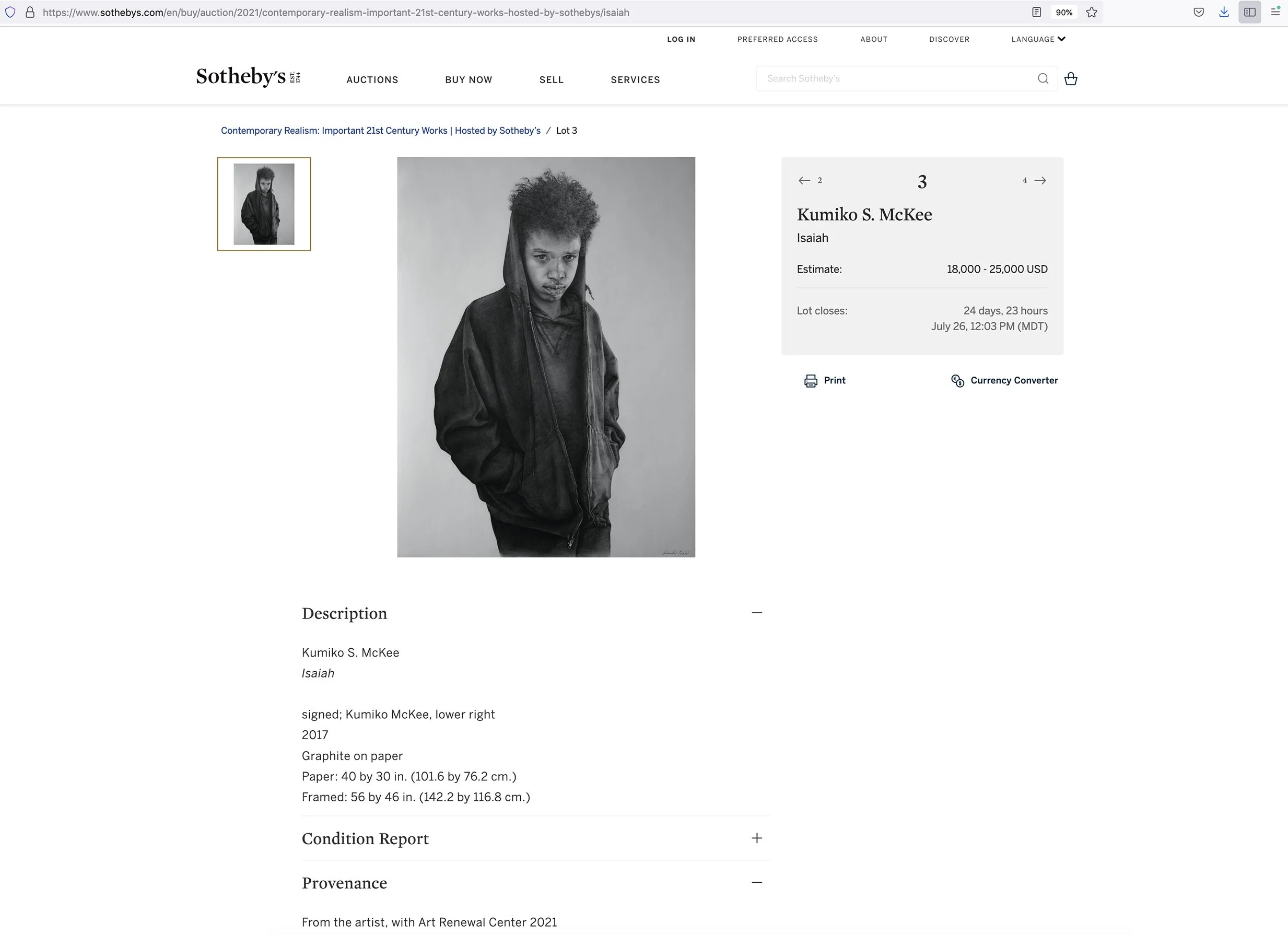
Task: Toggle the browser sidebar button
Action: tap(1249, 13)
